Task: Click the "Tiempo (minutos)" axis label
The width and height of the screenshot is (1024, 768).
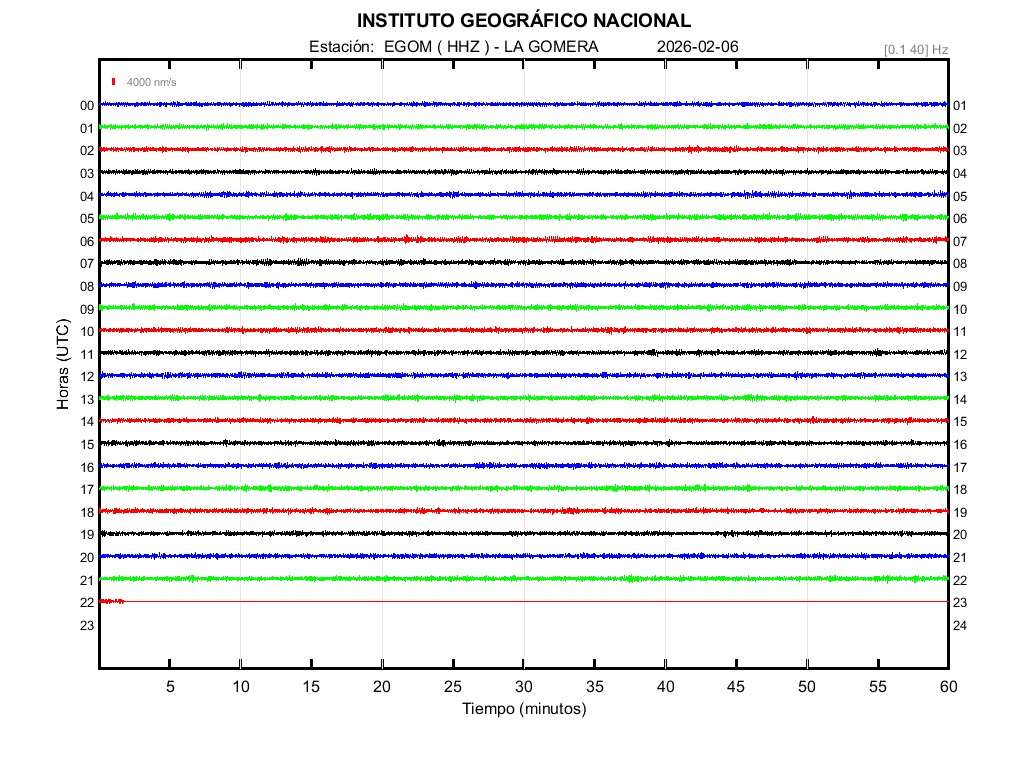Action: click(x=523, y=709)
